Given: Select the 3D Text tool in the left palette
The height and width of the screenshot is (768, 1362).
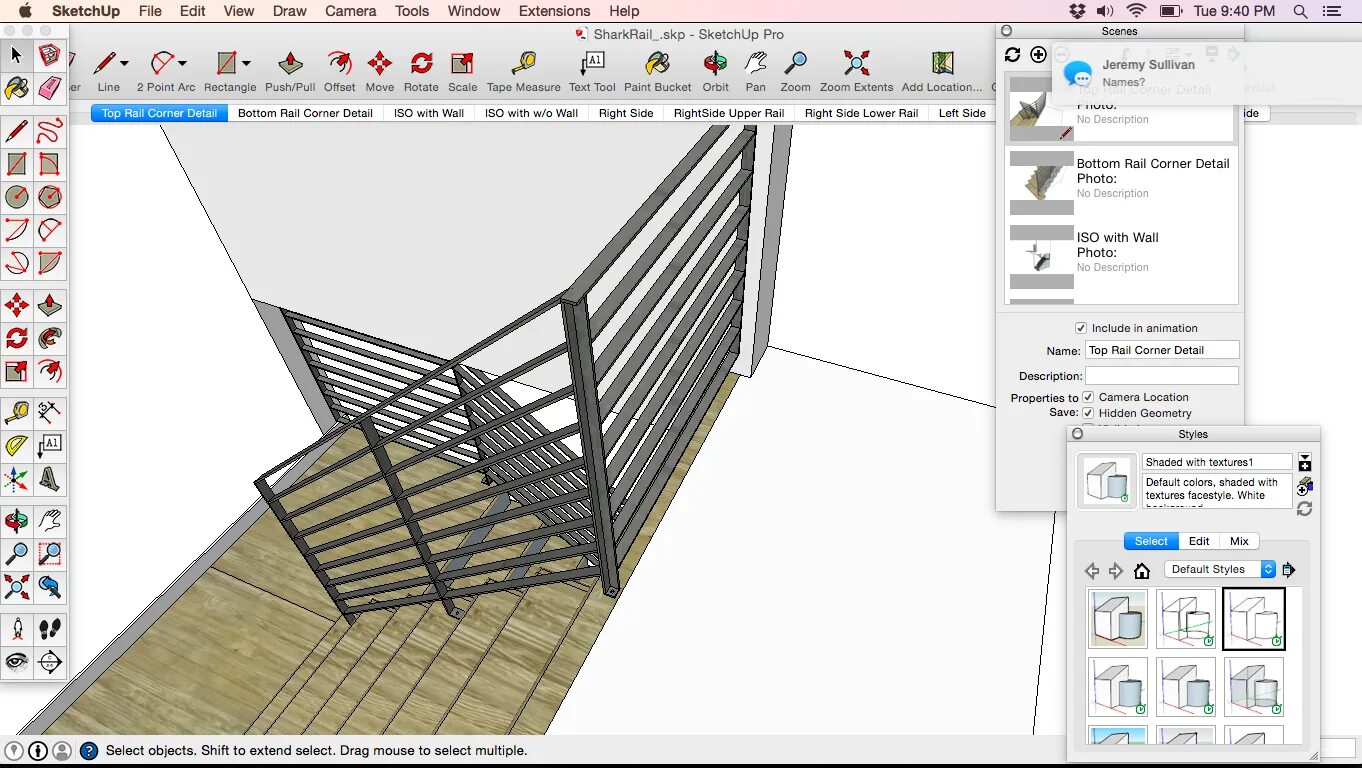Looking at the screenshot, I should (49, 480).
